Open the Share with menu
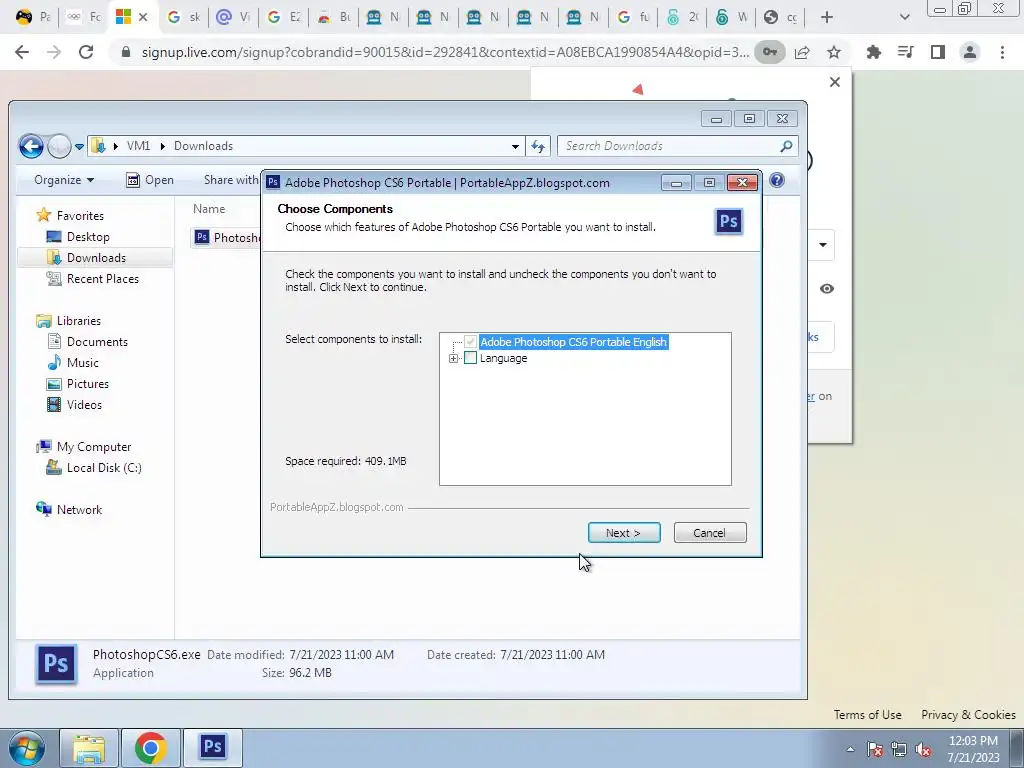 (231, 180)
